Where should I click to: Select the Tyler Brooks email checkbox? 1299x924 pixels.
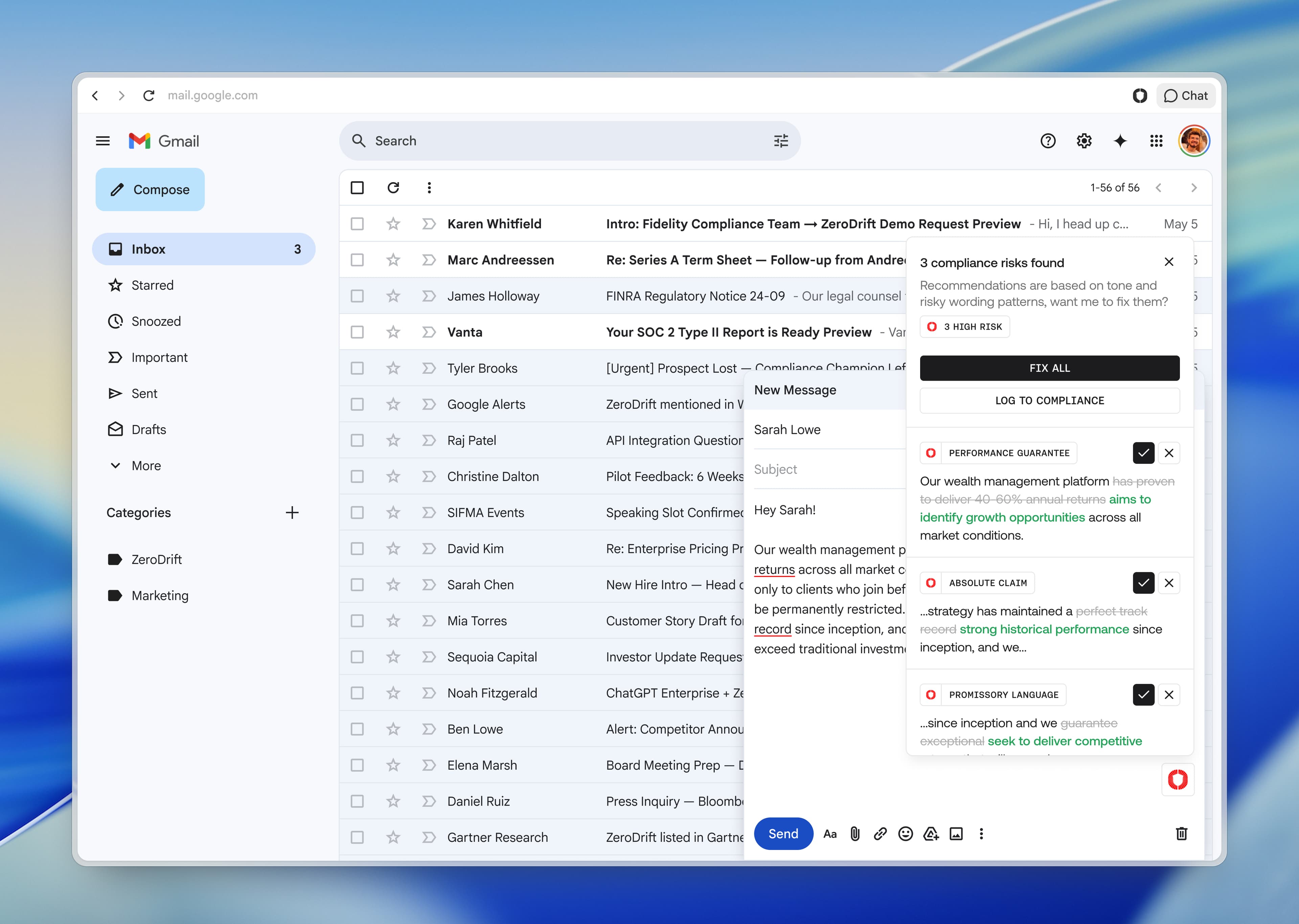click(357, 368)
